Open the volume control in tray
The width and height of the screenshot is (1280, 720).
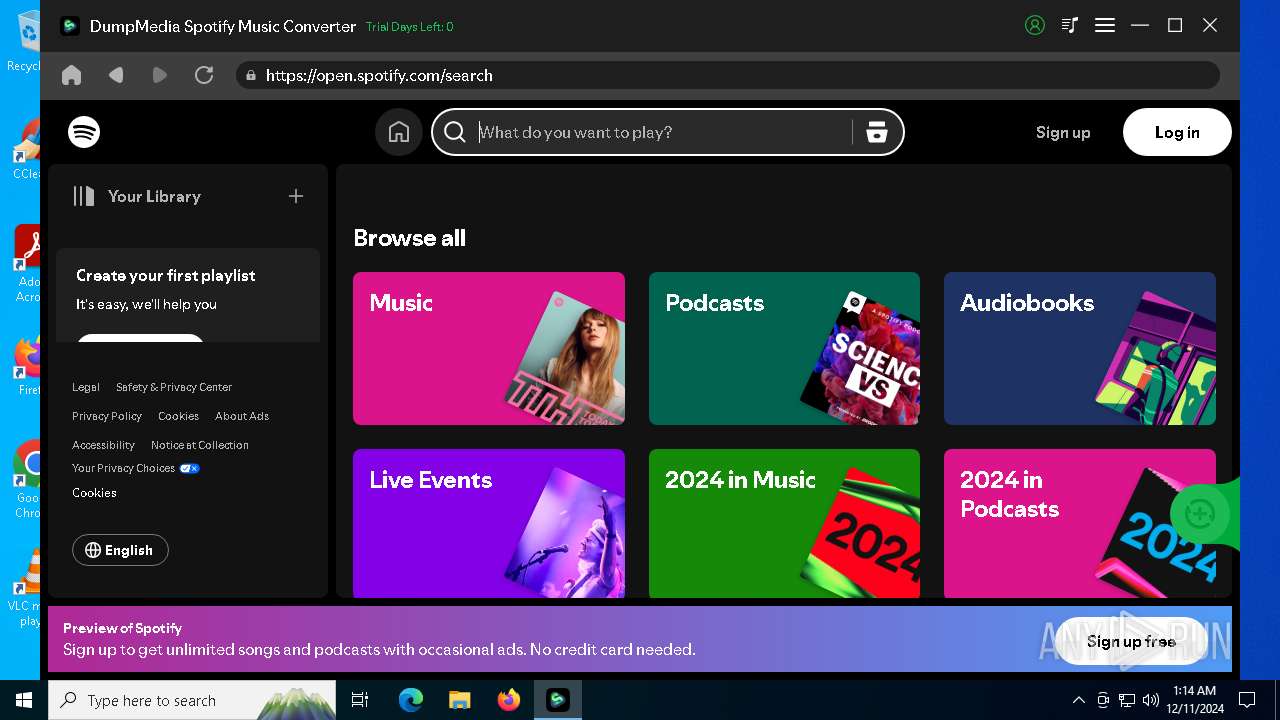pos(1151,700)
